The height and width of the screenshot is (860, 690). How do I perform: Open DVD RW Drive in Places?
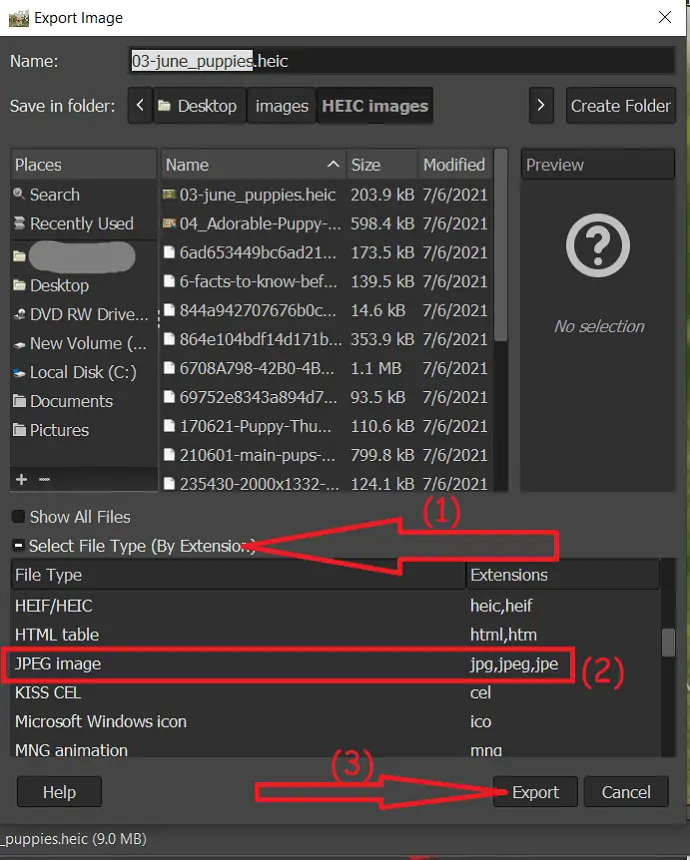83,314
